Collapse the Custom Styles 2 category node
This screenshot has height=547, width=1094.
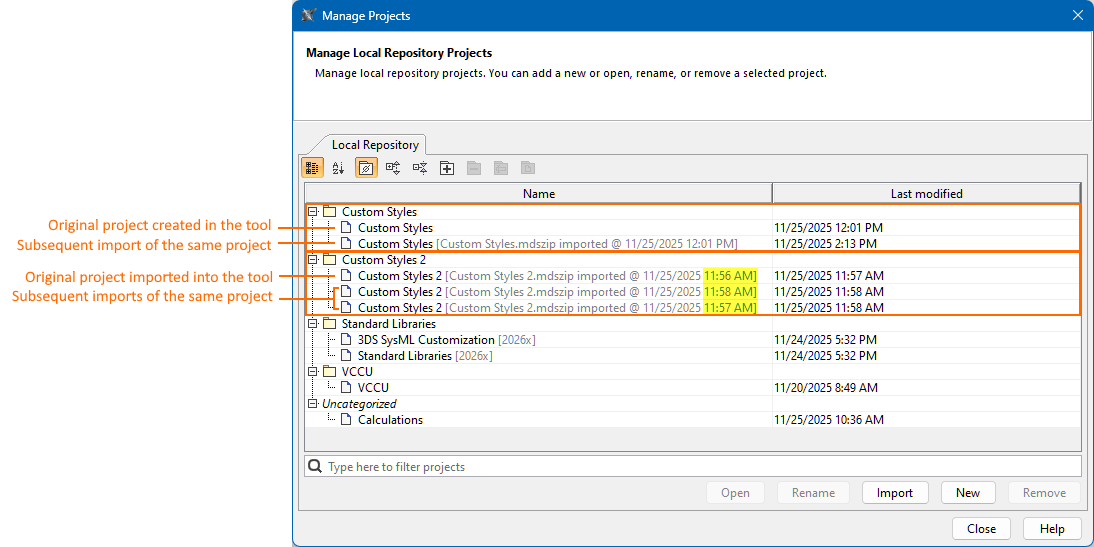313,260
